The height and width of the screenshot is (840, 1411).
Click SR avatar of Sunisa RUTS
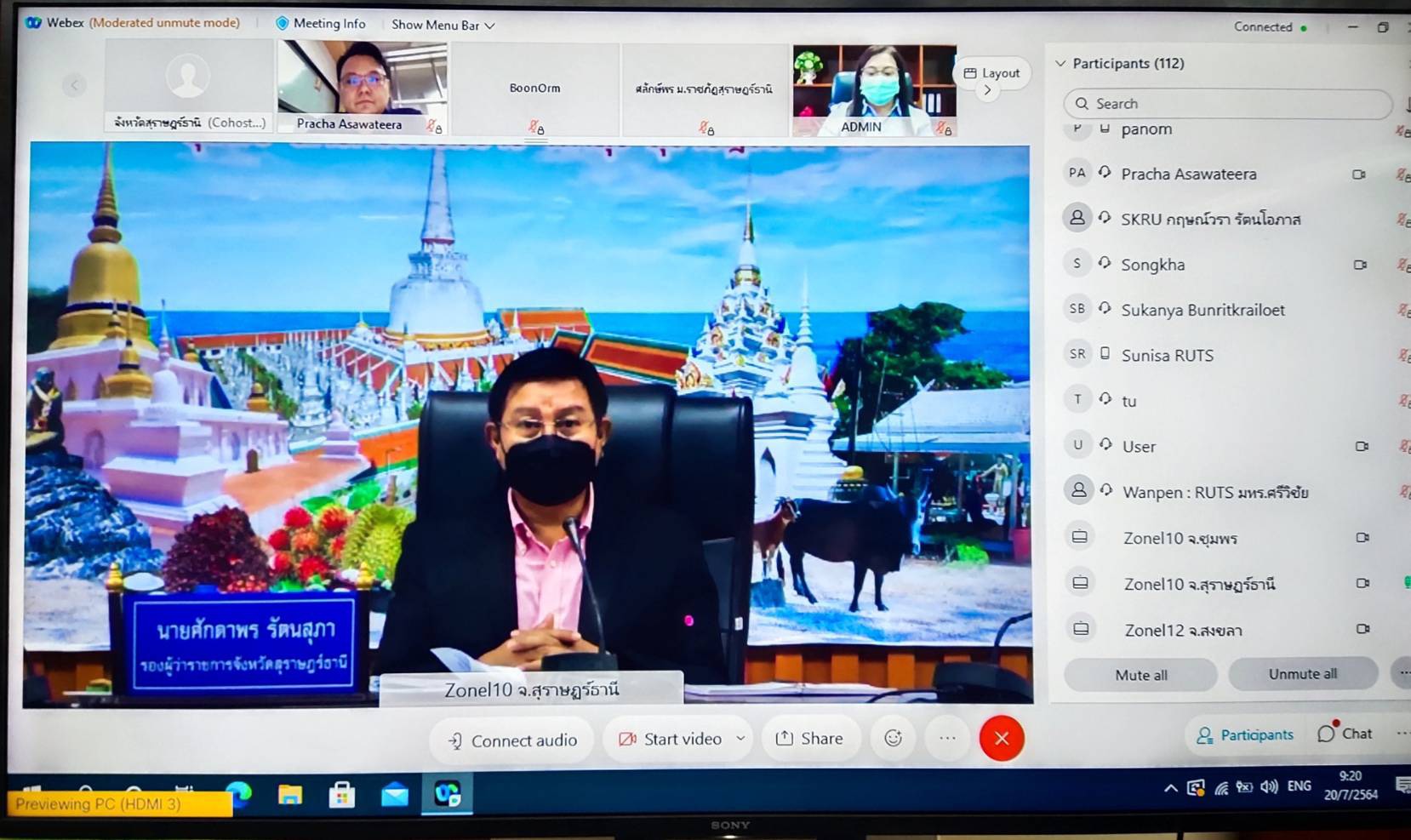click(x=1077, y=354)
